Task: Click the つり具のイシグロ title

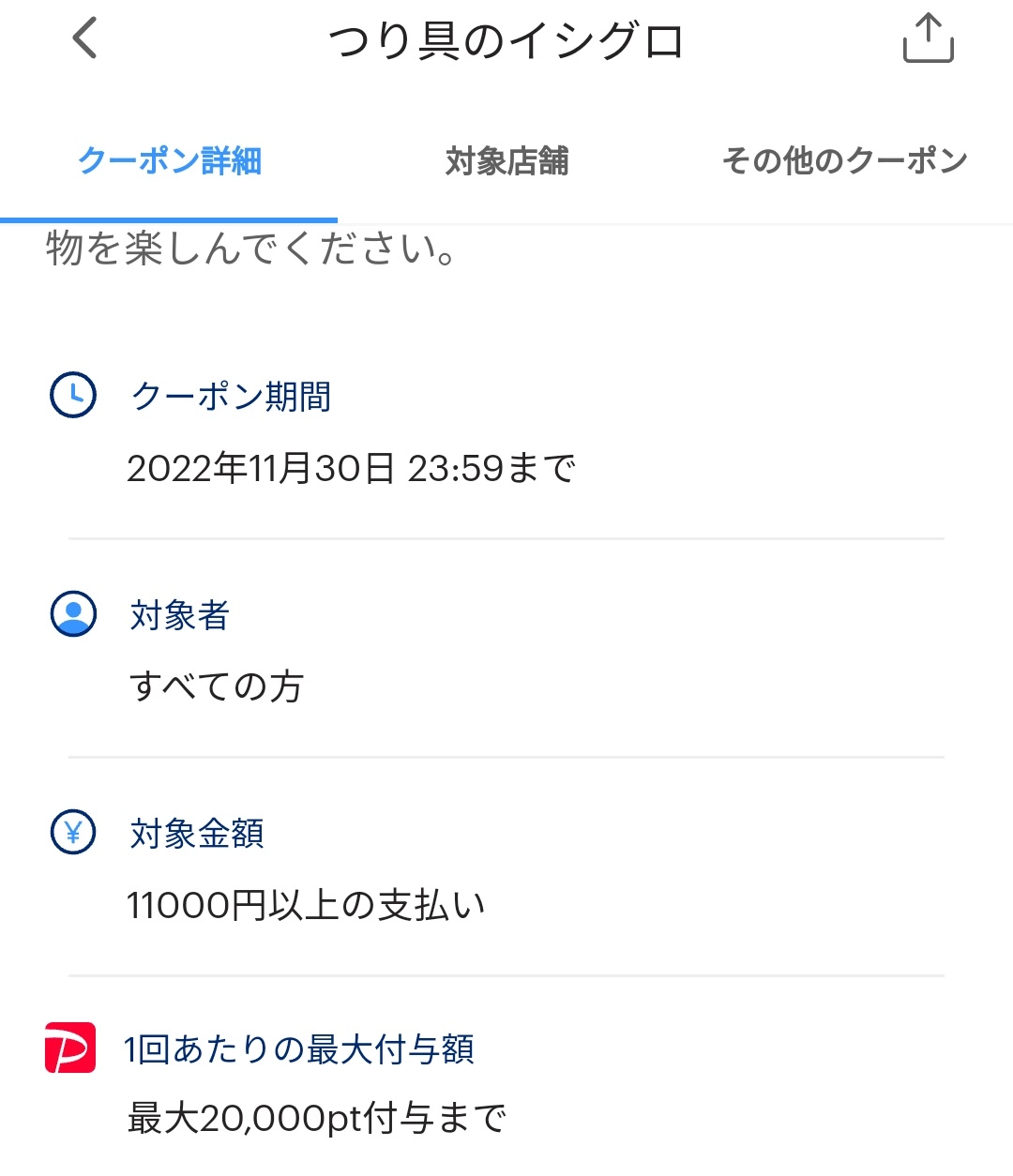Action: (x=506, y=41)
